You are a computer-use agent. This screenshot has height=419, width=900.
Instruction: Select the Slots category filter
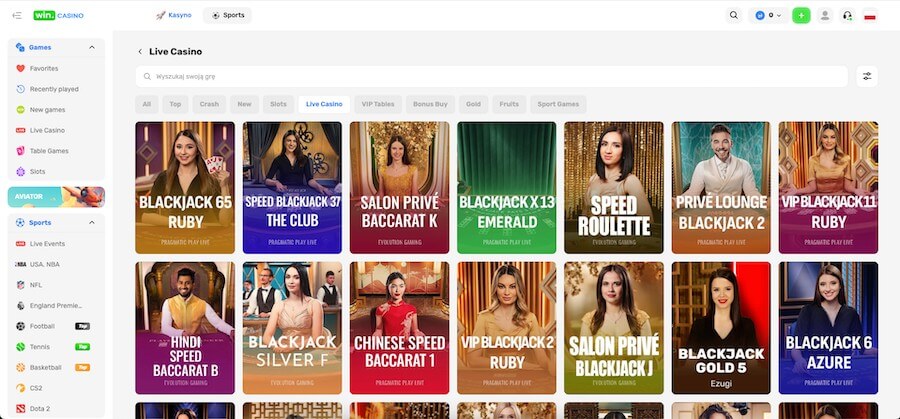[x=278, y=104]
